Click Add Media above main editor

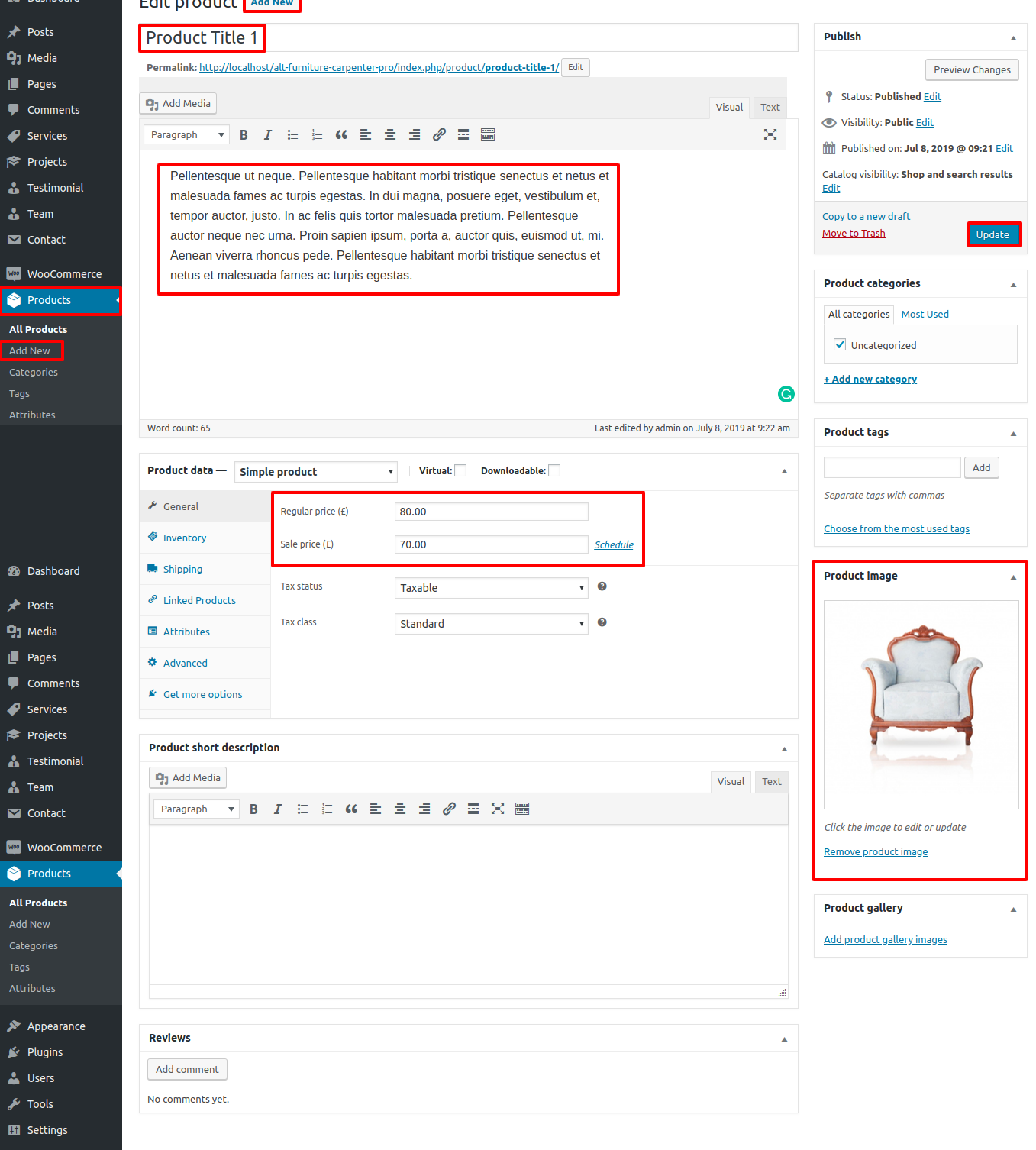178,104
